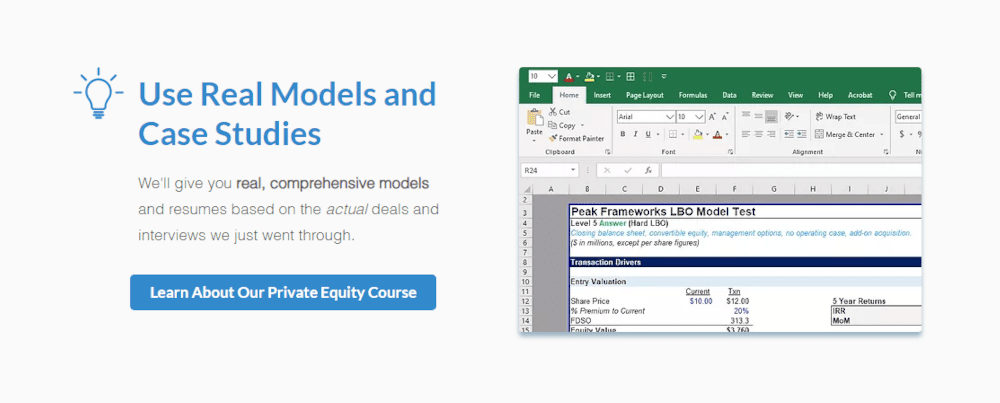
Task: Click the Insert Function fx icon
Action: 649,170
